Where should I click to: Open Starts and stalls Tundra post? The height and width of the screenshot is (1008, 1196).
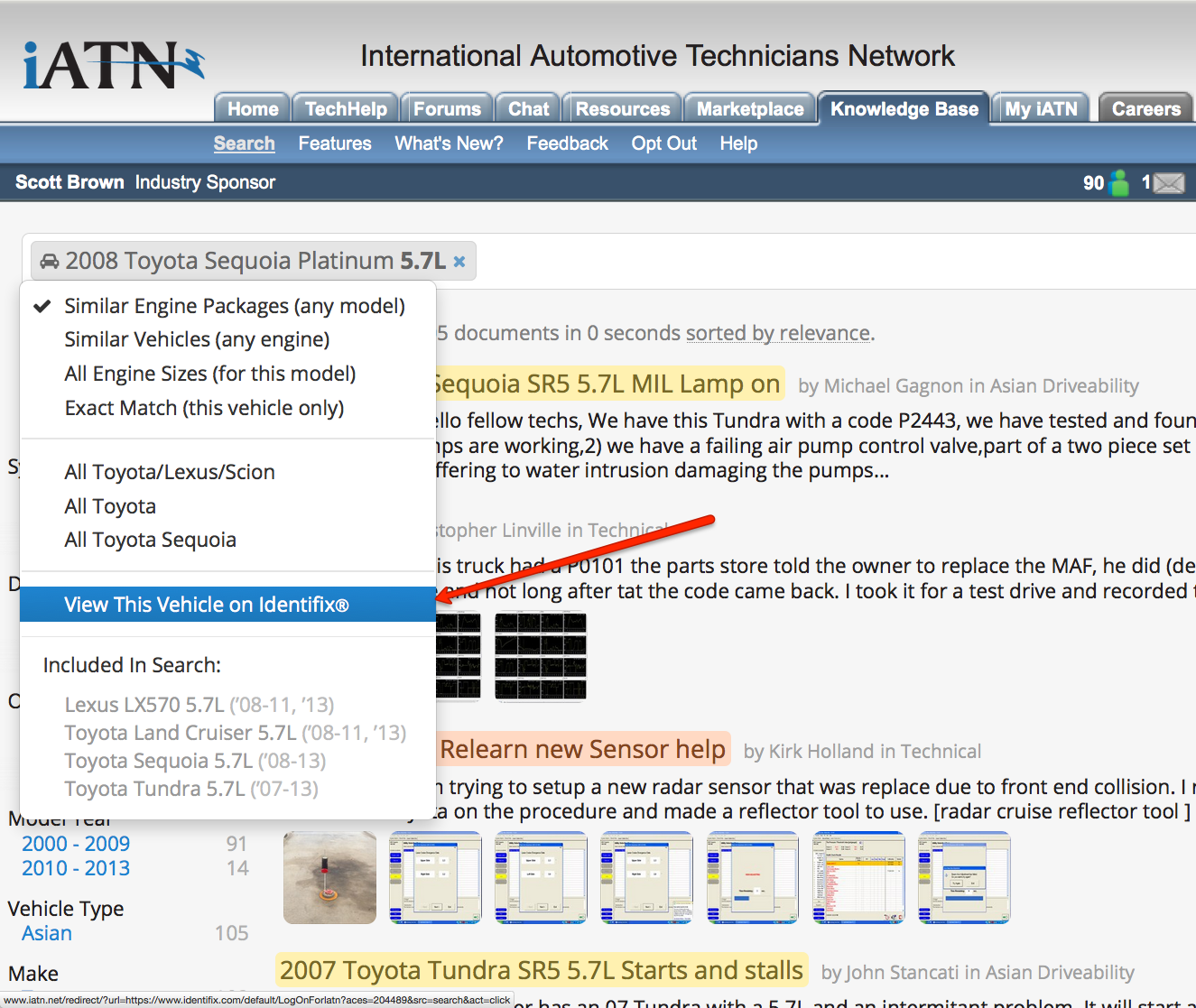pos(541,970)
